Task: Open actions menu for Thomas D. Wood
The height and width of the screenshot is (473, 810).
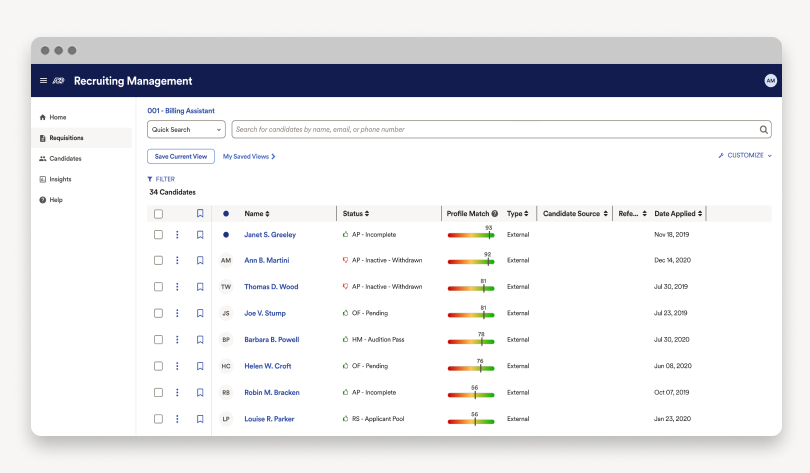Action: (x=177, y=287)
